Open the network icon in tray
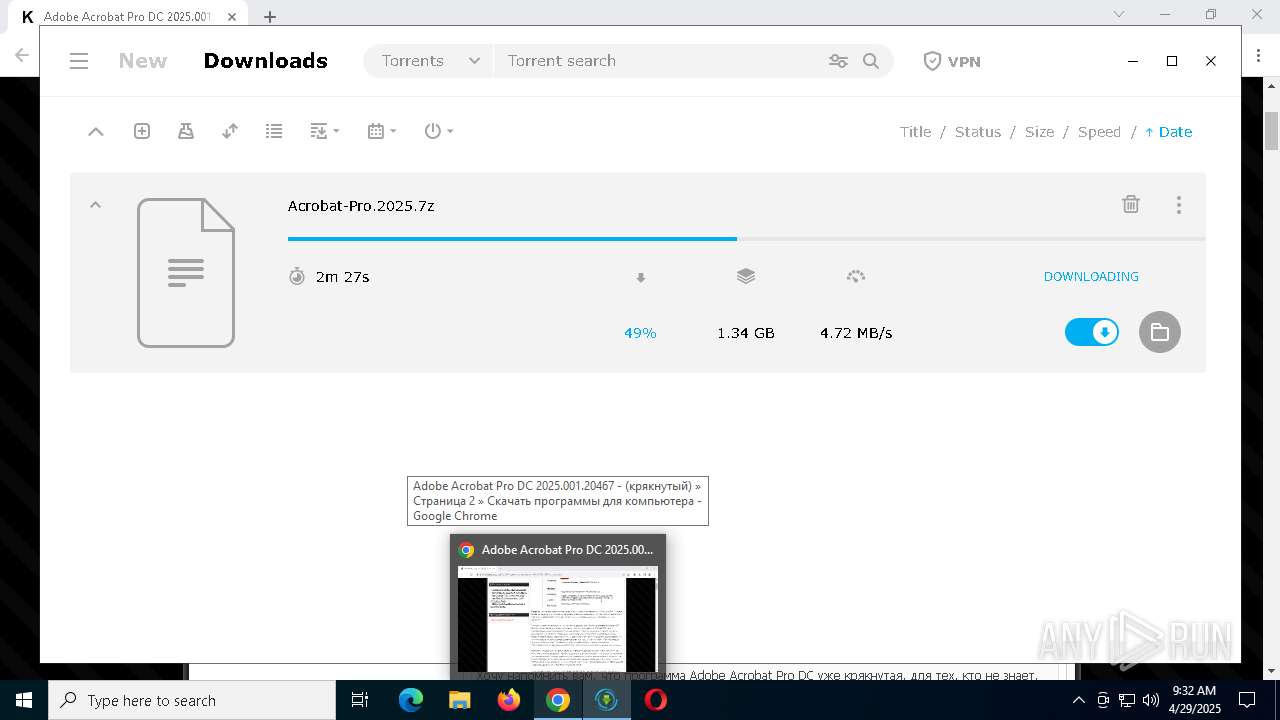Viewport: 1280px width, 720px height. pyautogui.click(x=1127, y=700)
